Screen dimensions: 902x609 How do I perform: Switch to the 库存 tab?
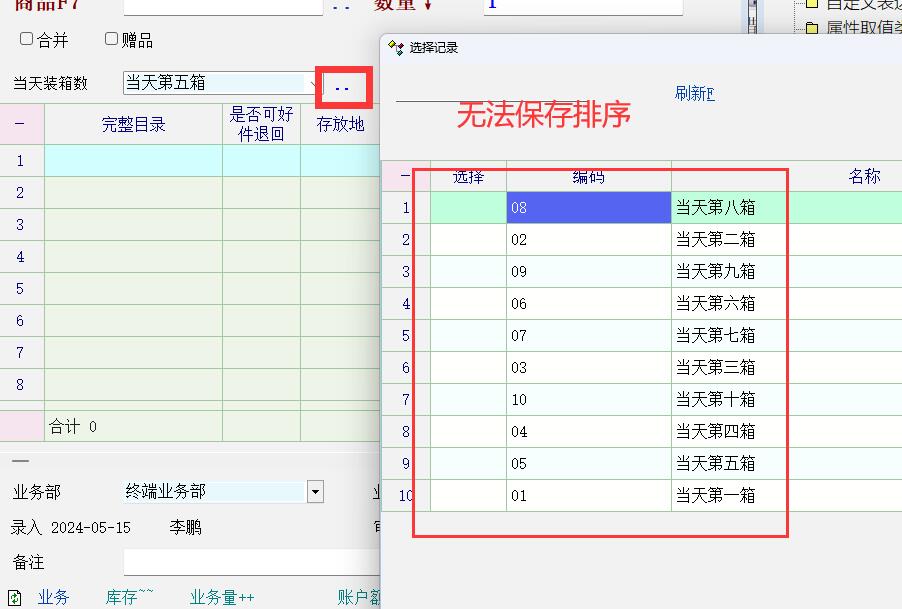click(130, 598)
